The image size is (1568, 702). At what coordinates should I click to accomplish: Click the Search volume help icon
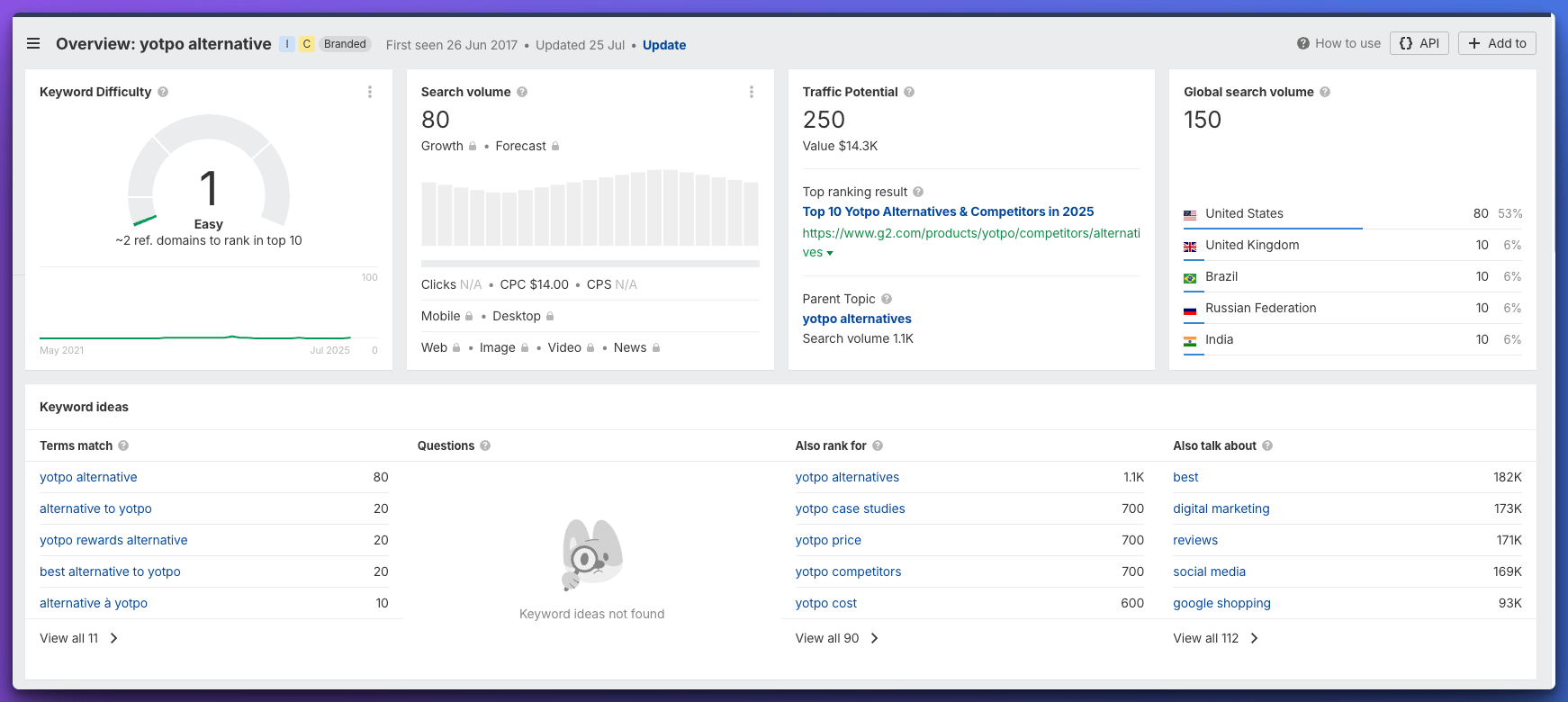click(x=522, y=92)
